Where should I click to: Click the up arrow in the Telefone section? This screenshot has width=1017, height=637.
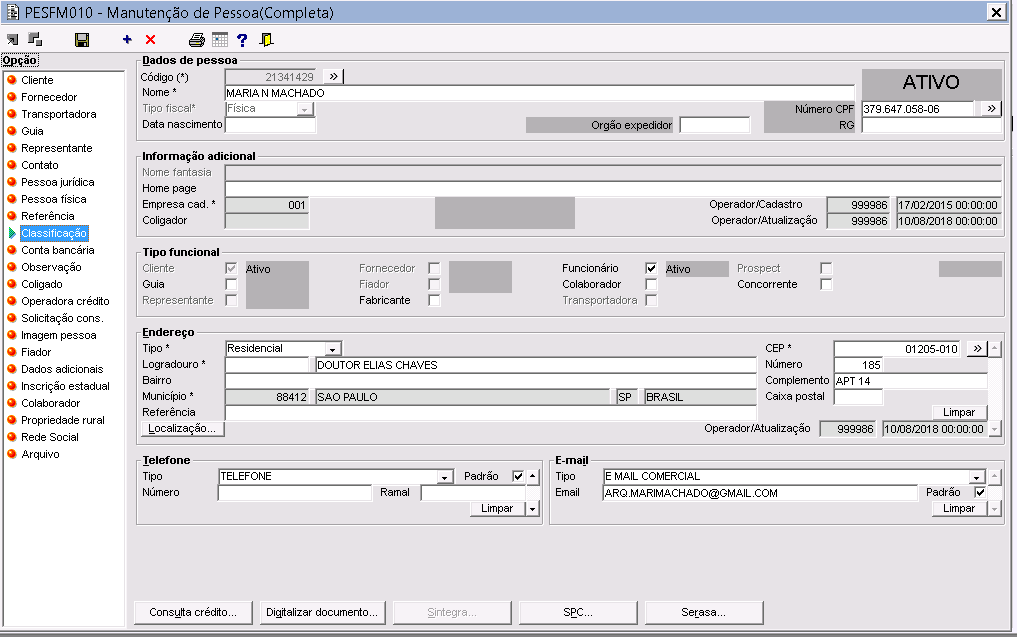[532, 476]
